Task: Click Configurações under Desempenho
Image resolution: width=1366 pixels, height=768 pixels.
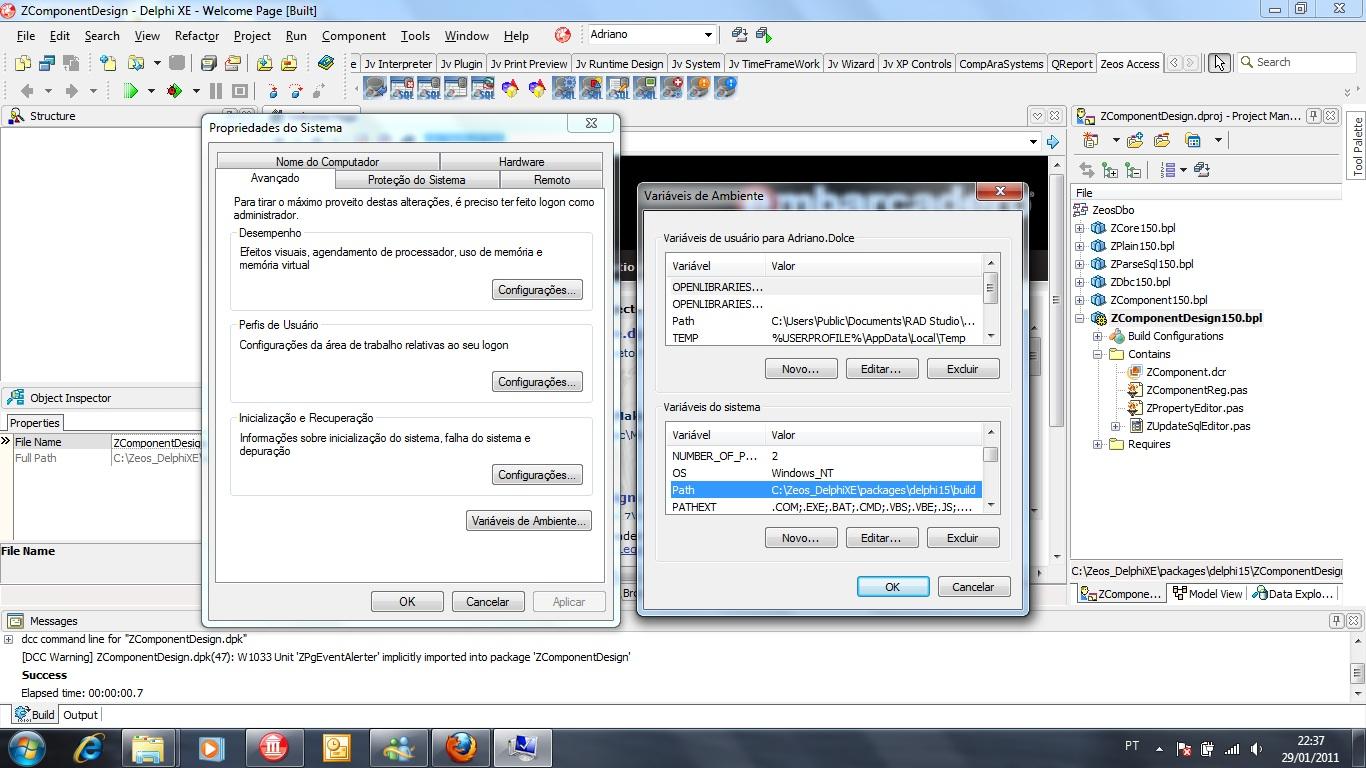Action: pos(537,290)
